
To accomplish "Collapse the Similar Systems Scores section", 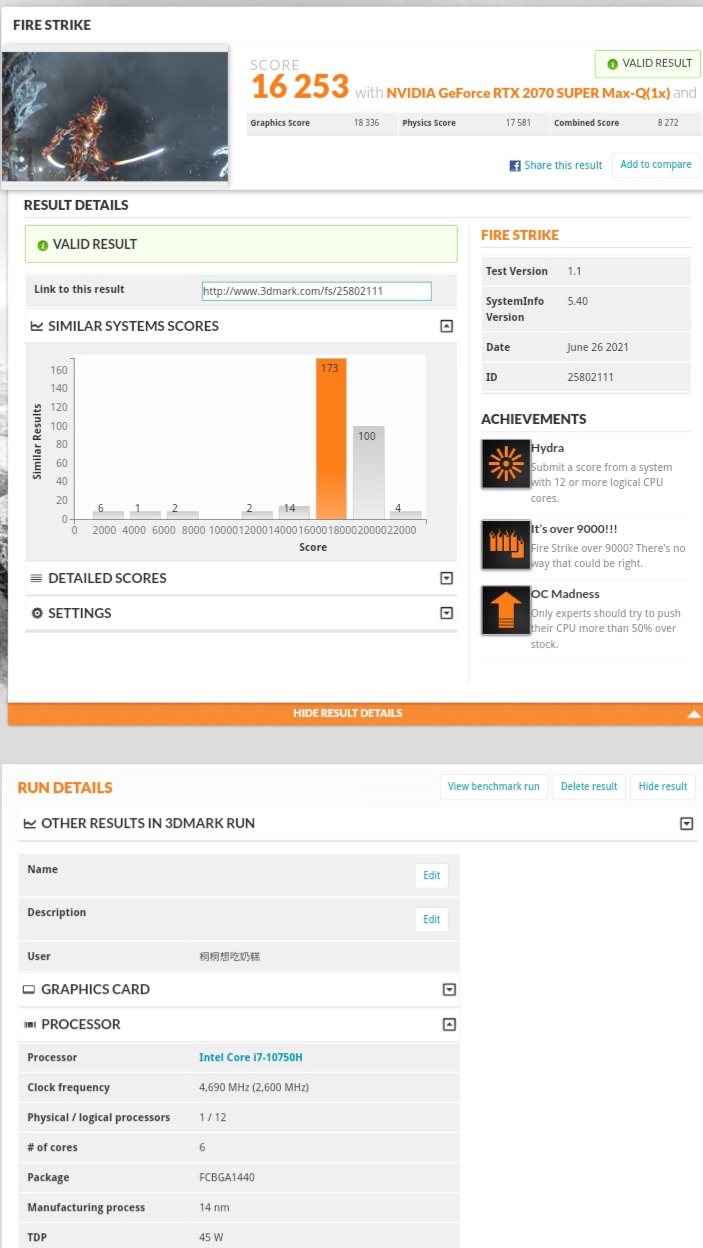I will click(447, 326).
